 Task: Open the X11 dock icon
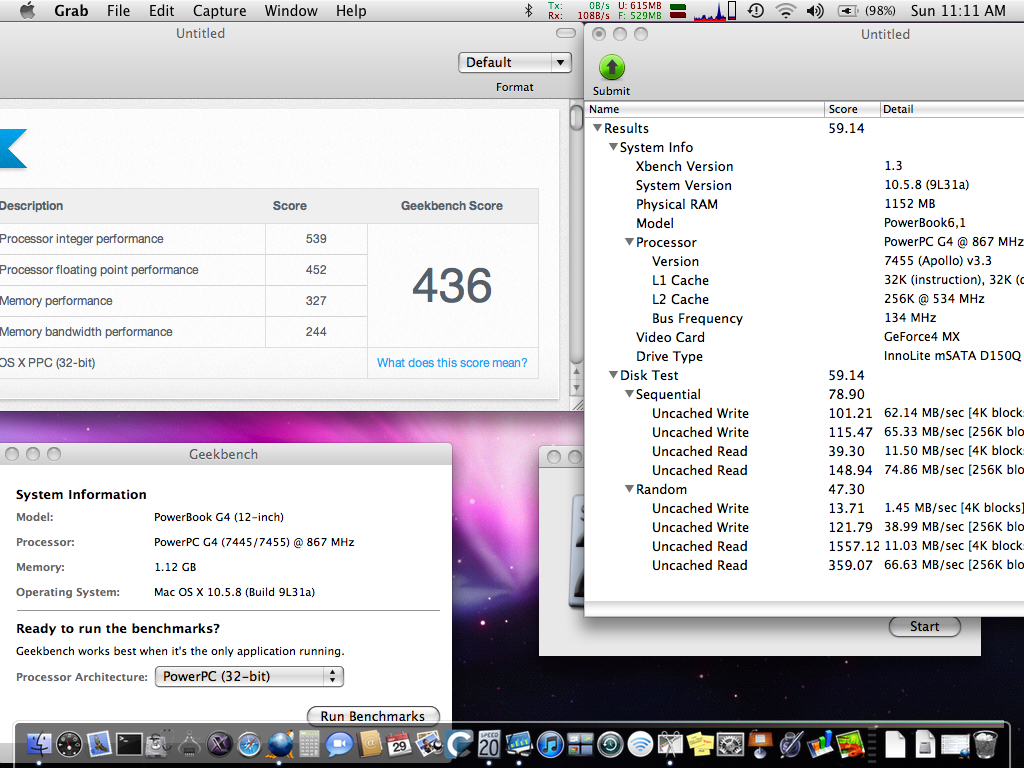[219, 744]
